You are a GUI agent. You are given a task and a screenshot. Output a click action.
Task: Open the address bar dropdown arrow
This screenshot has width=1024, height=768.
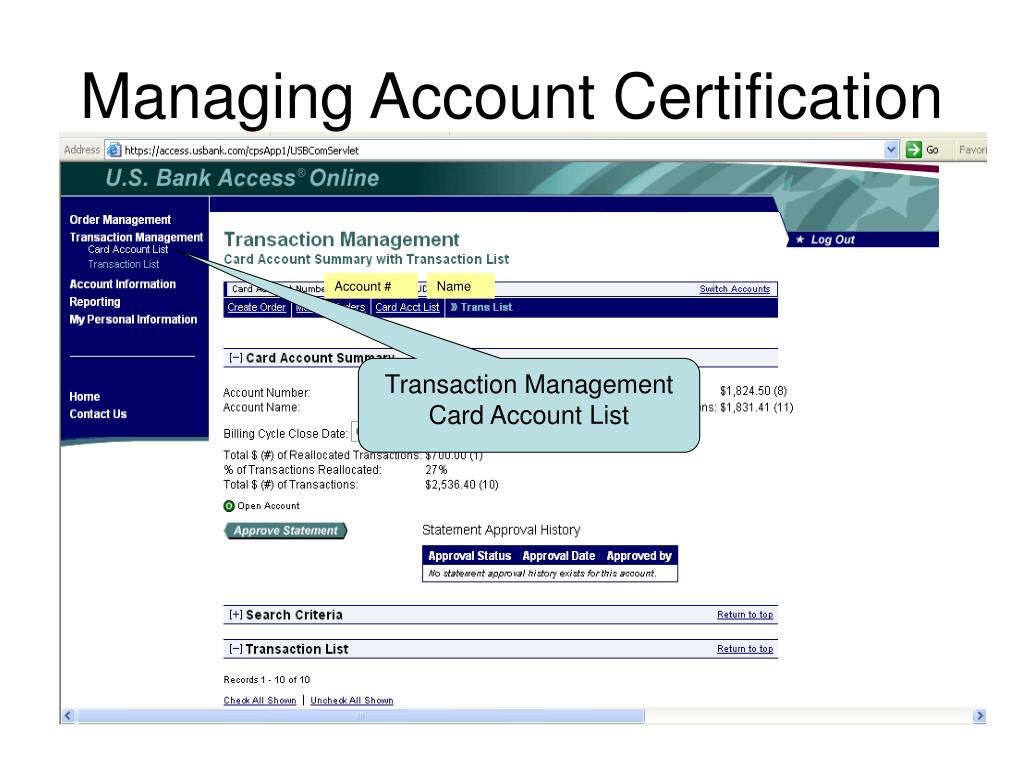tap(891, 150)
